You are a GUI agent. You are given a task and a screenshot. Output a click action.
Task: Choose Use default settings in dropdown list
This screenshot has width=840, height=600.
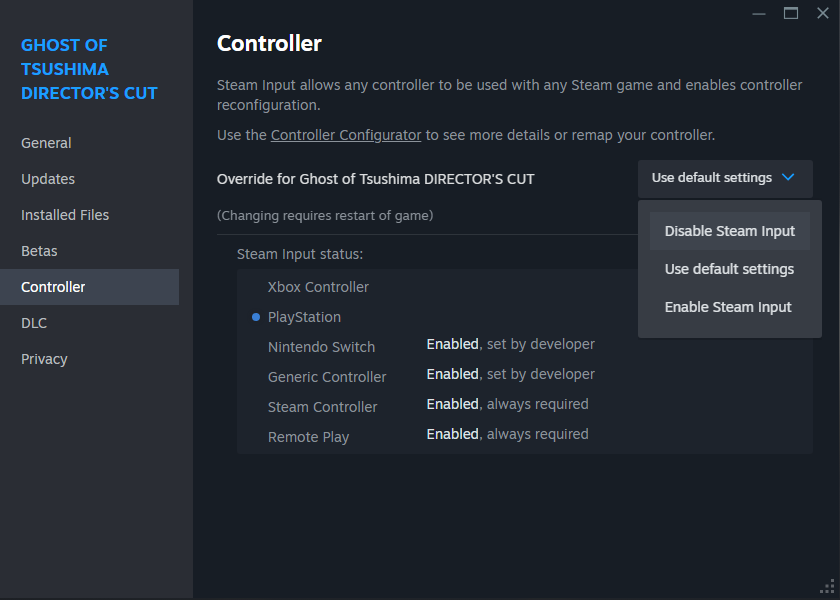(730, 269)
